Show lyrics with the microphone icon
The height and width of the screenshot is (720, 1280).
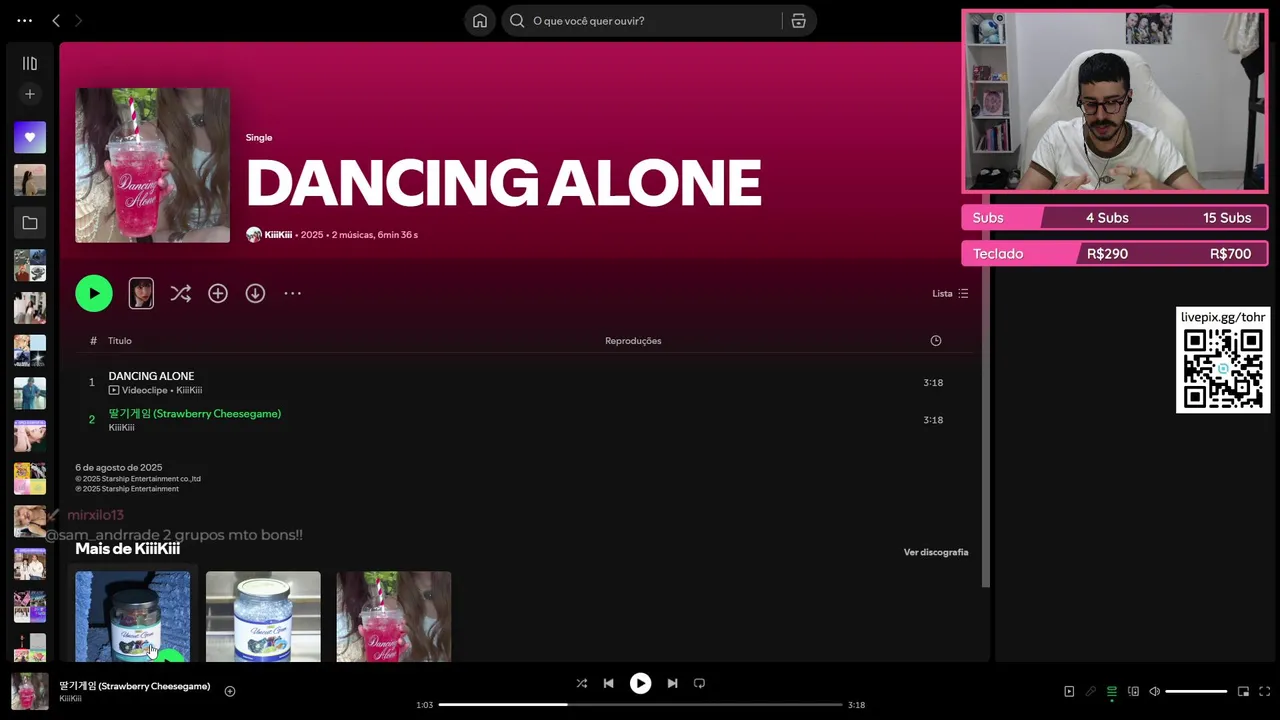pos(1091,691)
